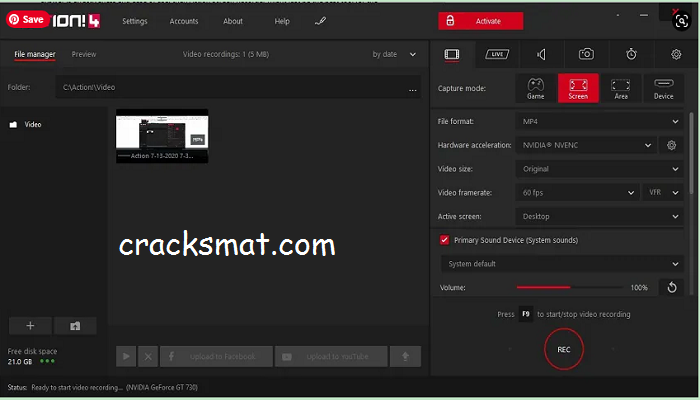Open the general settings gear tab
Image resolution: width=700 pixels, height=400 pixels.
tap(676, 54)
